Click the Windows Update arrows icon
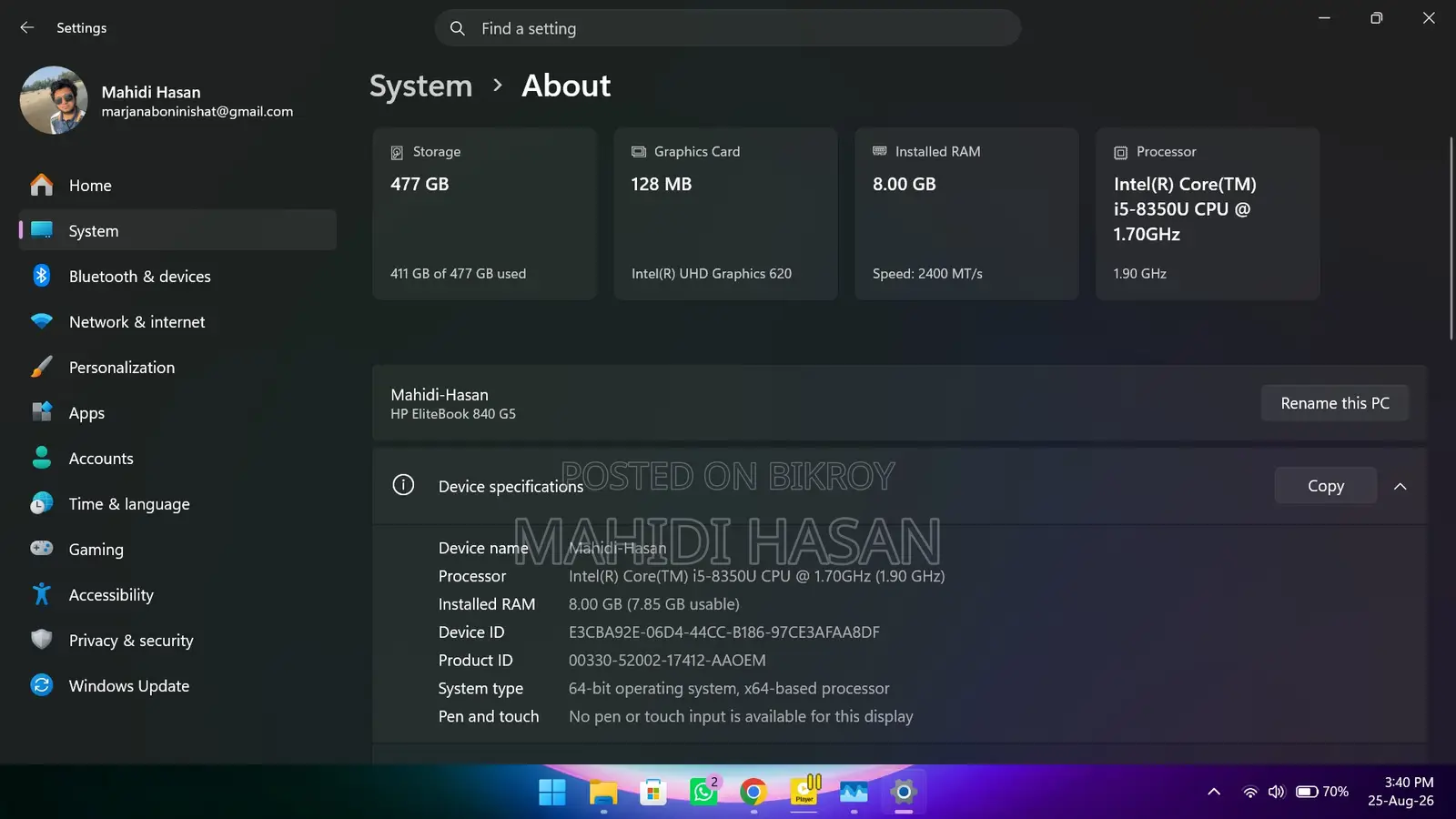 pyautogui.click(x=42, y=685)
